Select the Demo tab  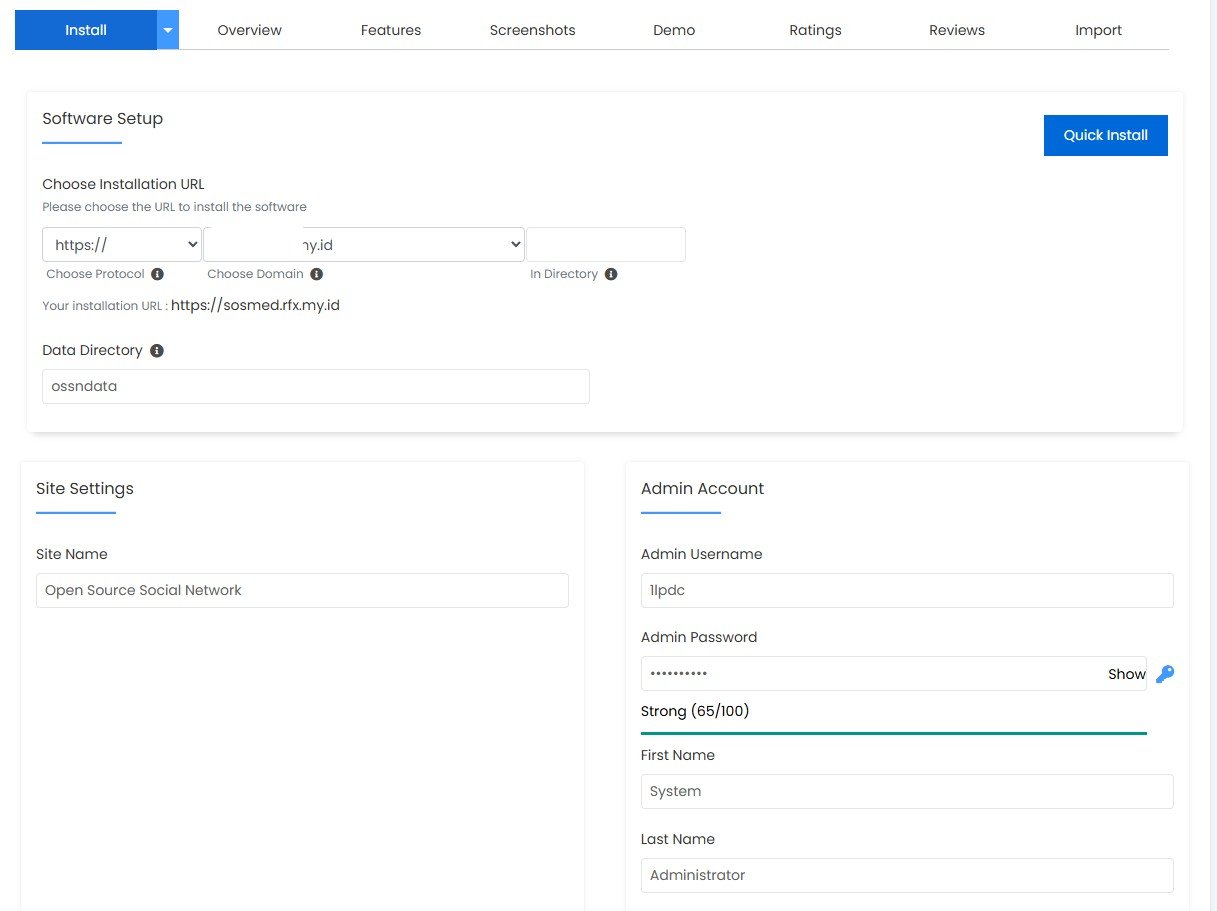click(674, 30)
